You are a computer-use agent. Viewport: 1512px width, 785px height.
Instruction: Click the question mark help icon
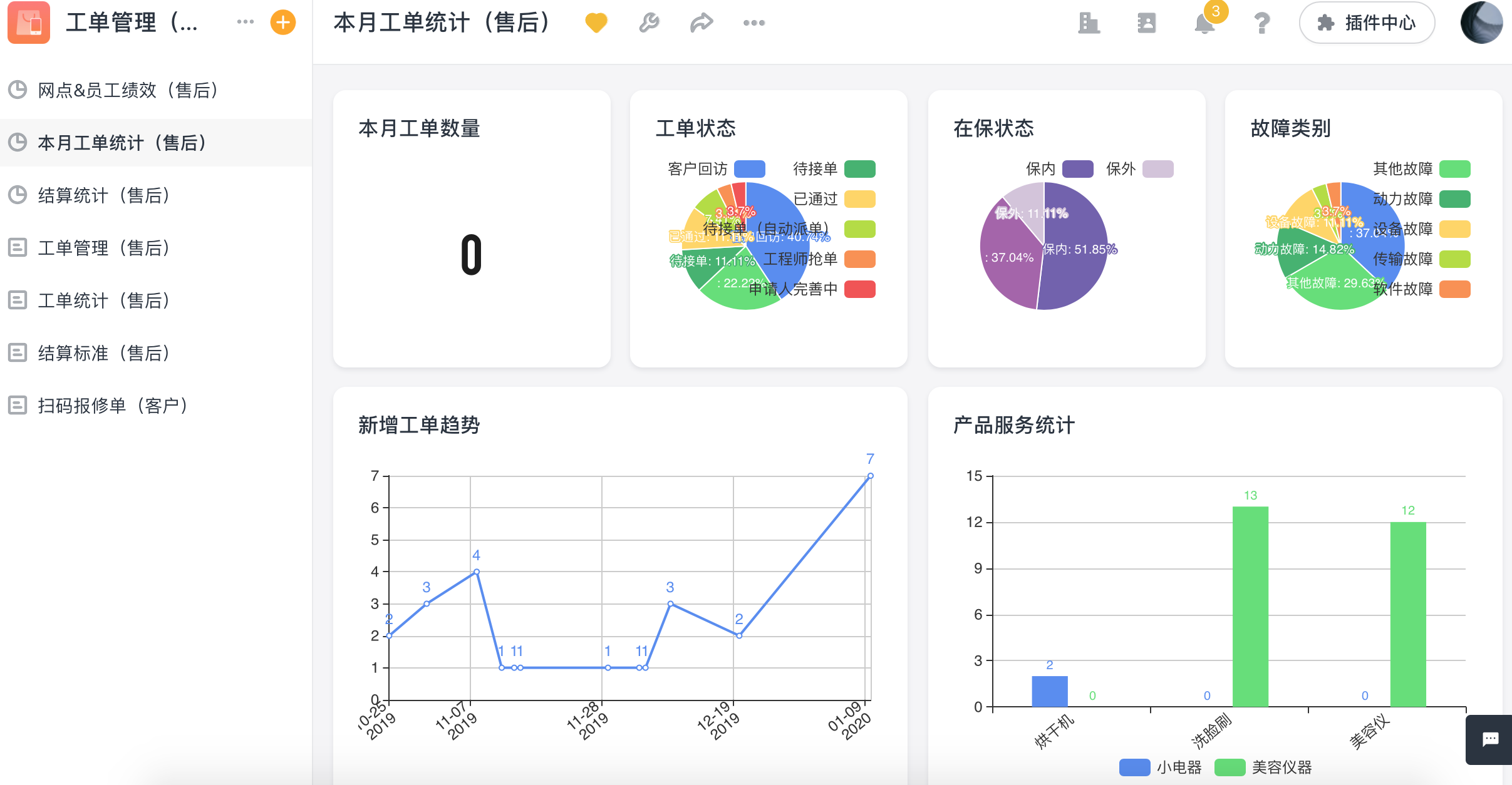click(1261, 23)
